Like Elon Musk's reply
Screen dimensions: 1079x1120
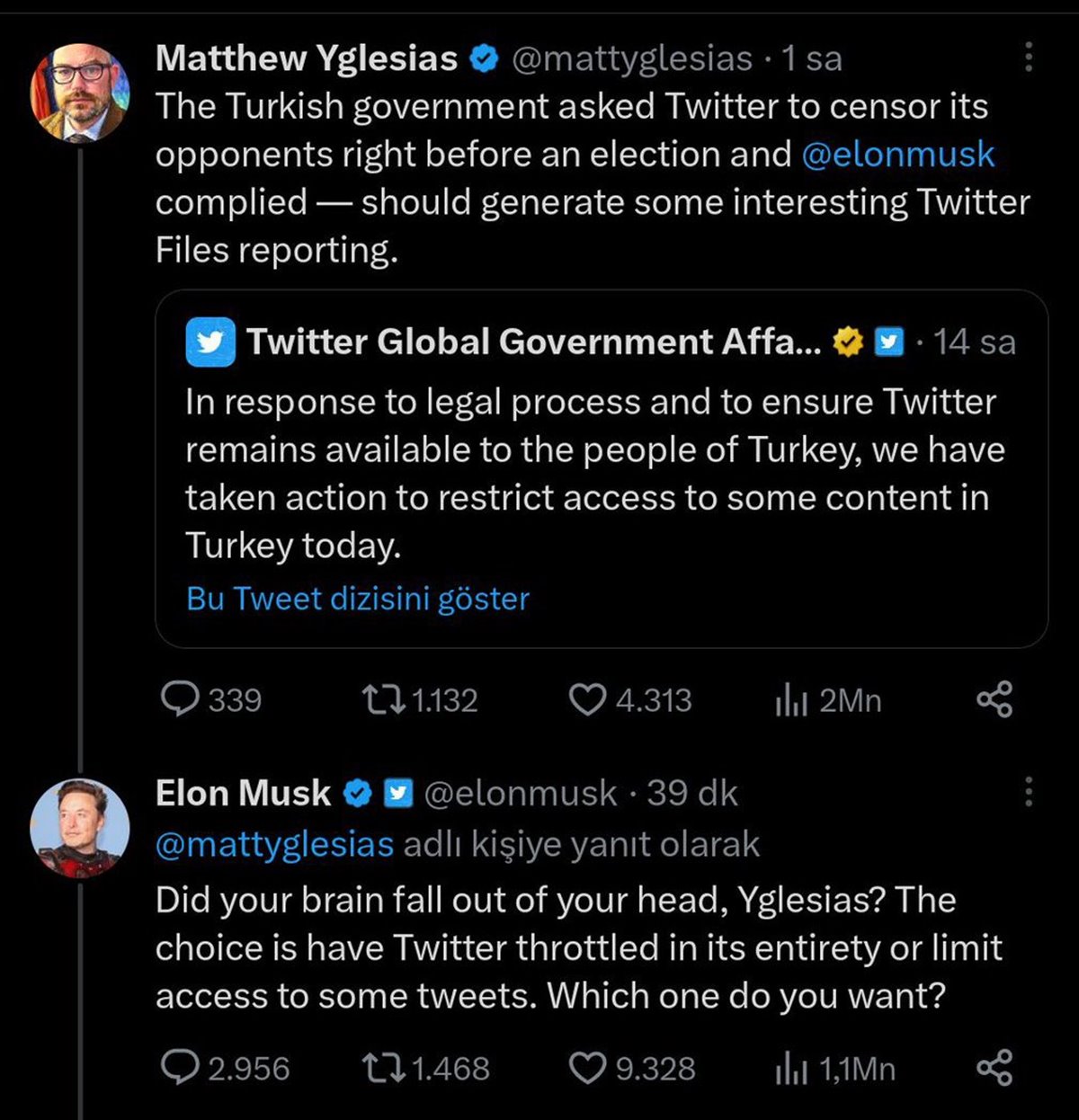click(589, 1069)
